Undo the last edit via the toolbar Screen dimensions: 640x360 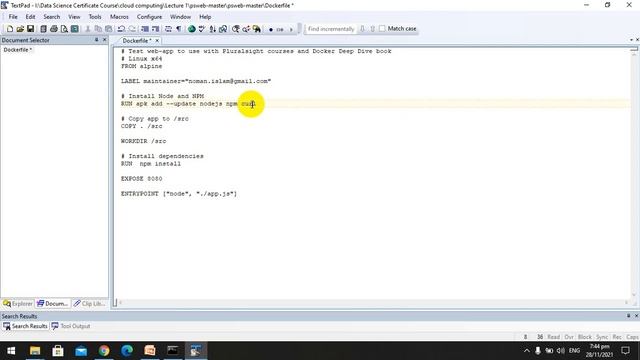tap(121, 29)
